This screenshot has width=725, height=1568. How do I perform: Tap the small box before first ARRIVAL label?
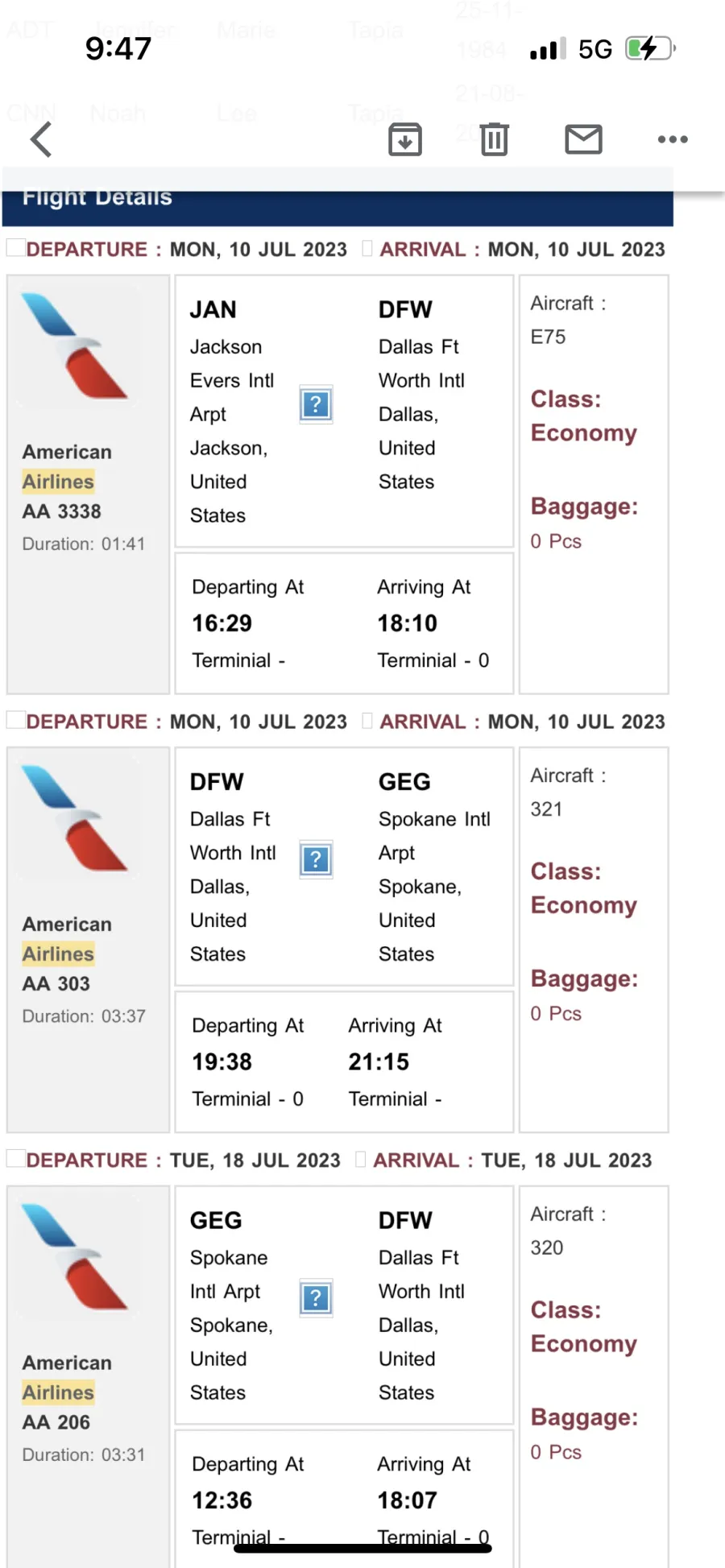(x=367, y=247)
